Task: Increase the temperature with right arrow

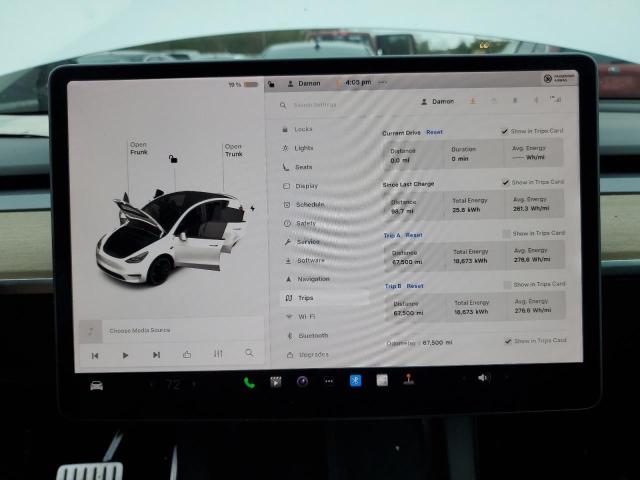Action: (194, 384)
